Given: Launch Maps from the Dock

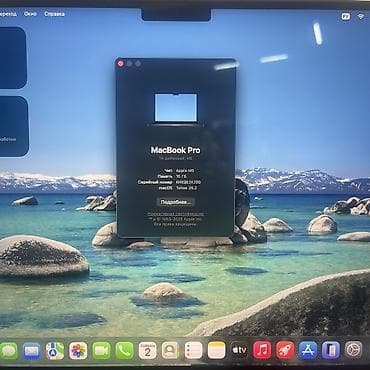Looking at the screenshot, I should 55,351.
